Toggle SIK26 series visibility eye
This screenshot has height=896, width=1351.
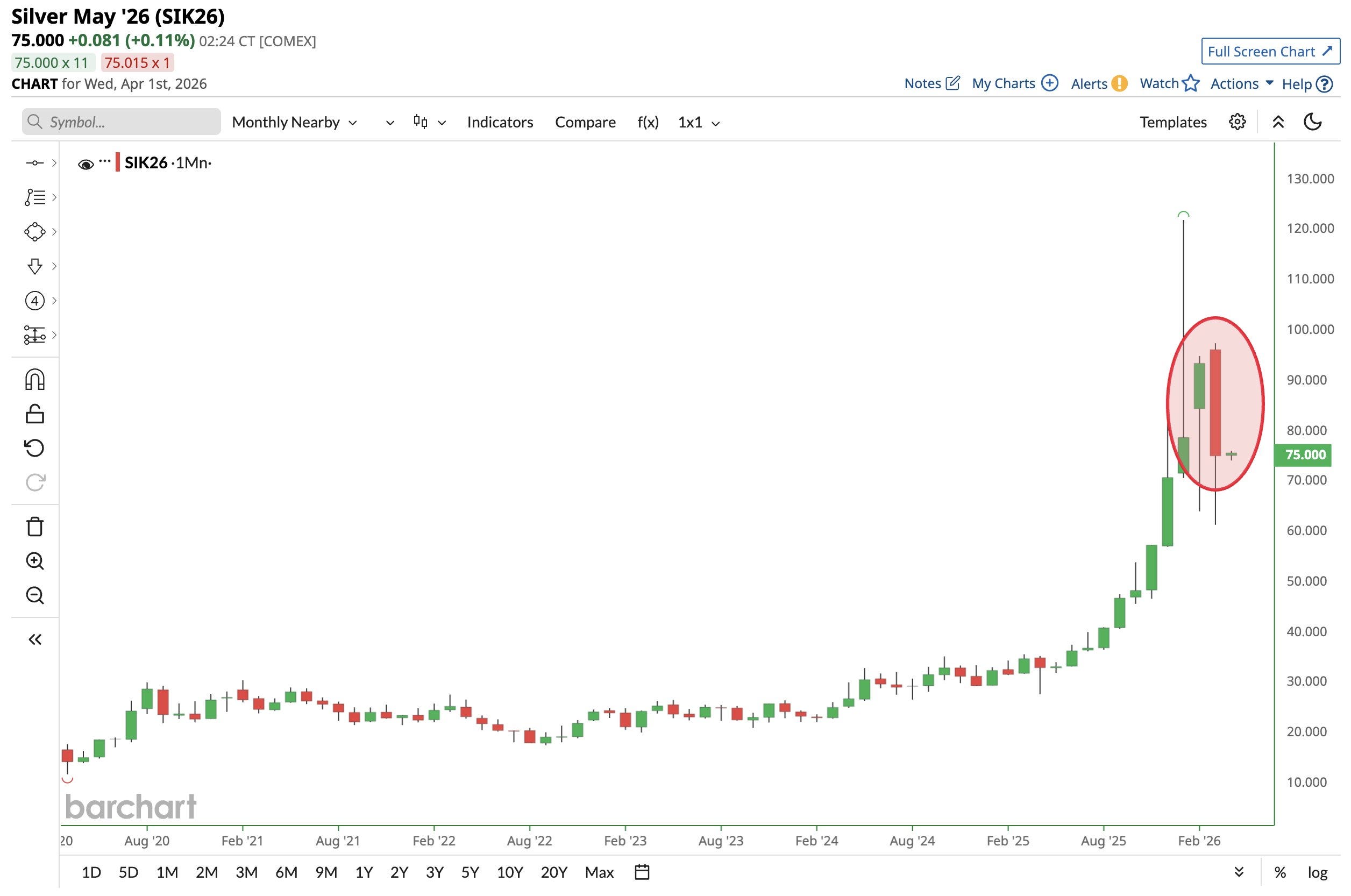pos(86,165)
